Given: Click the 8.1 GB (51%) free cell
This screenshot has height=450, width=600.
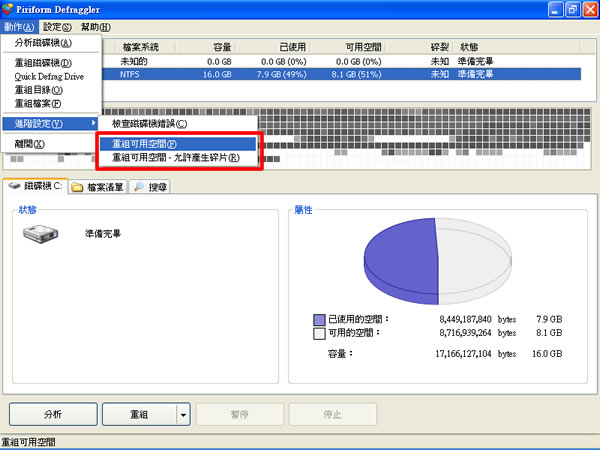Looking at the screenshot, I should click(x=356, y=74).
